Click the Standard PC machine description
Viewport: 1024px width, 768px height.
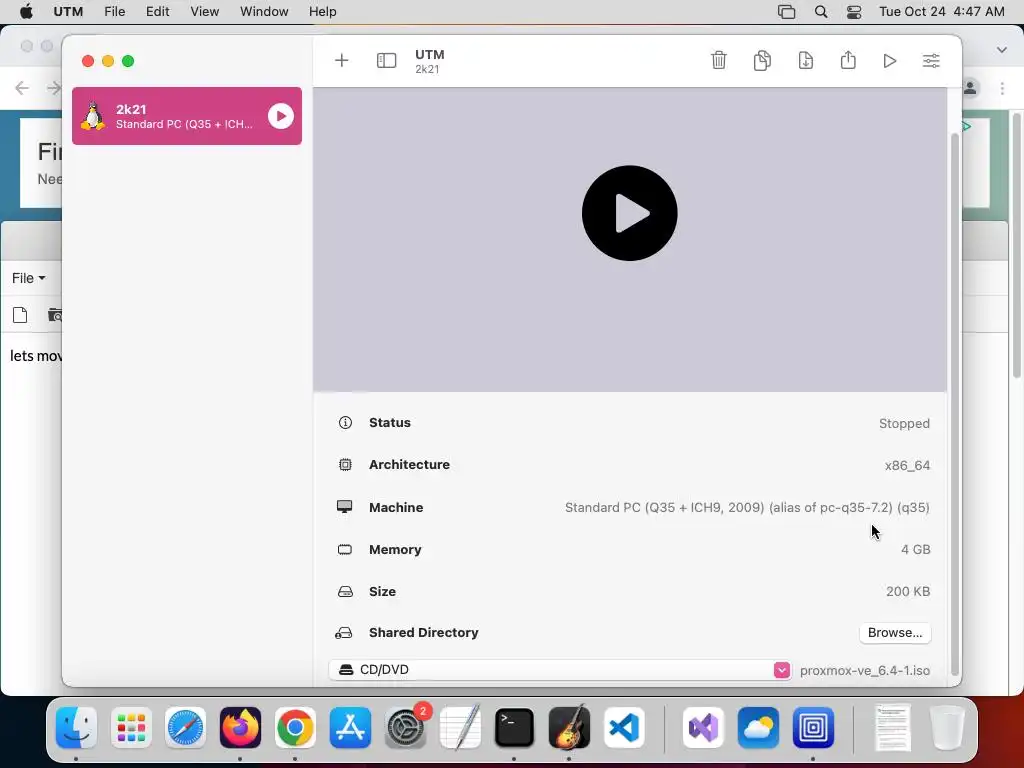point(747,507)
